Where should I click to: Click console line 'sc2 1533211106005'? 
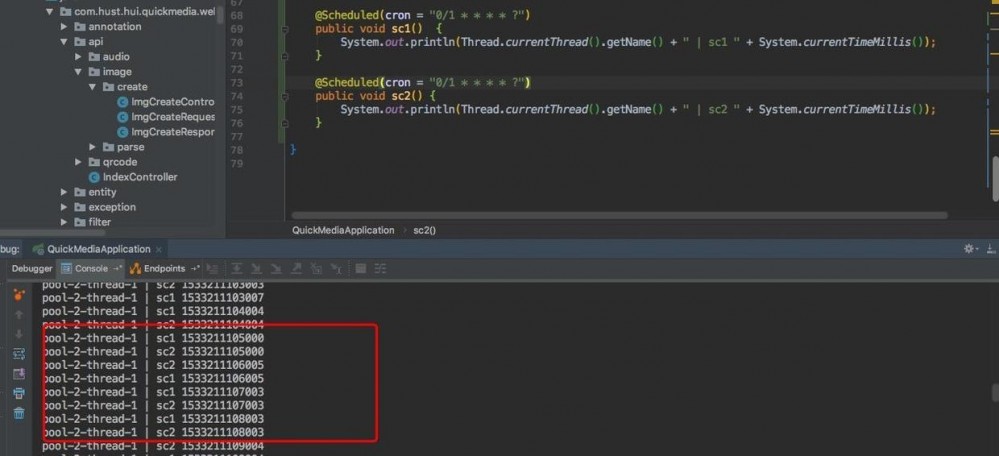coord(153,365)
